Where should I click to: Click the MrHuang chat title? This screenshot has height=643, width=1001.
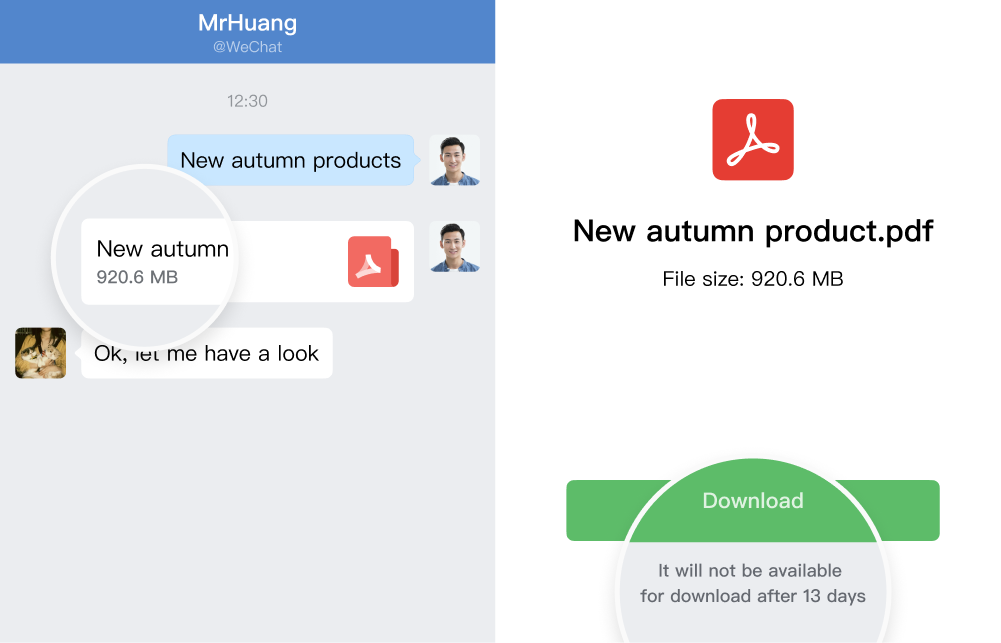[x=248, y=23]
